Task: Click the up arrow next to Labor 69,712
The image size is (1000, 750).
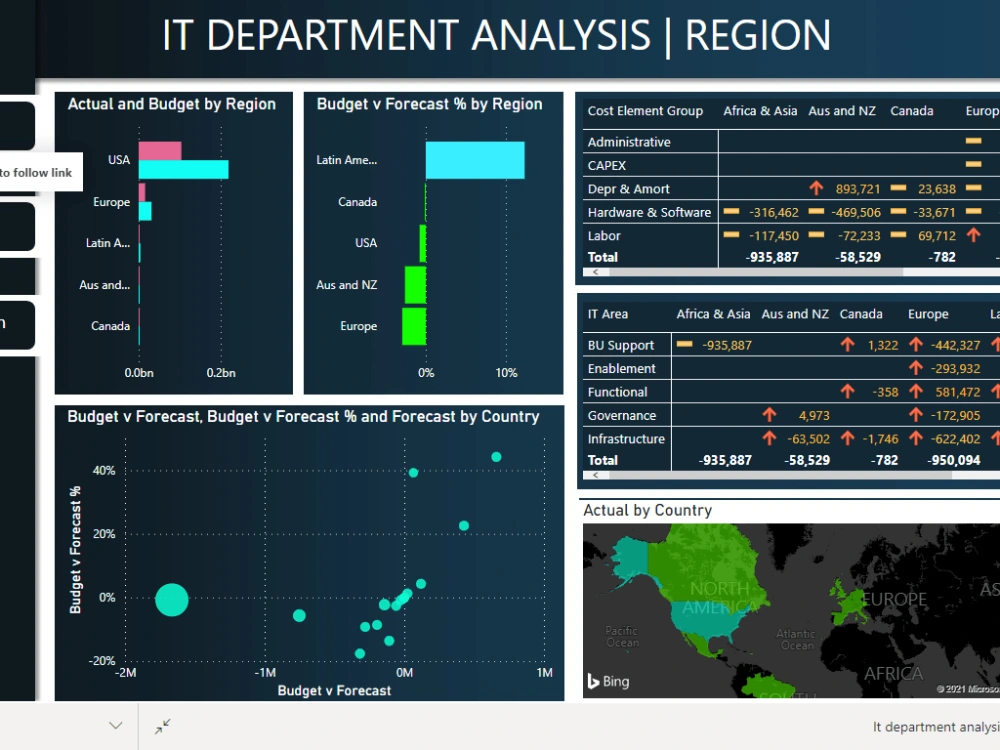Action: [971, 235]
